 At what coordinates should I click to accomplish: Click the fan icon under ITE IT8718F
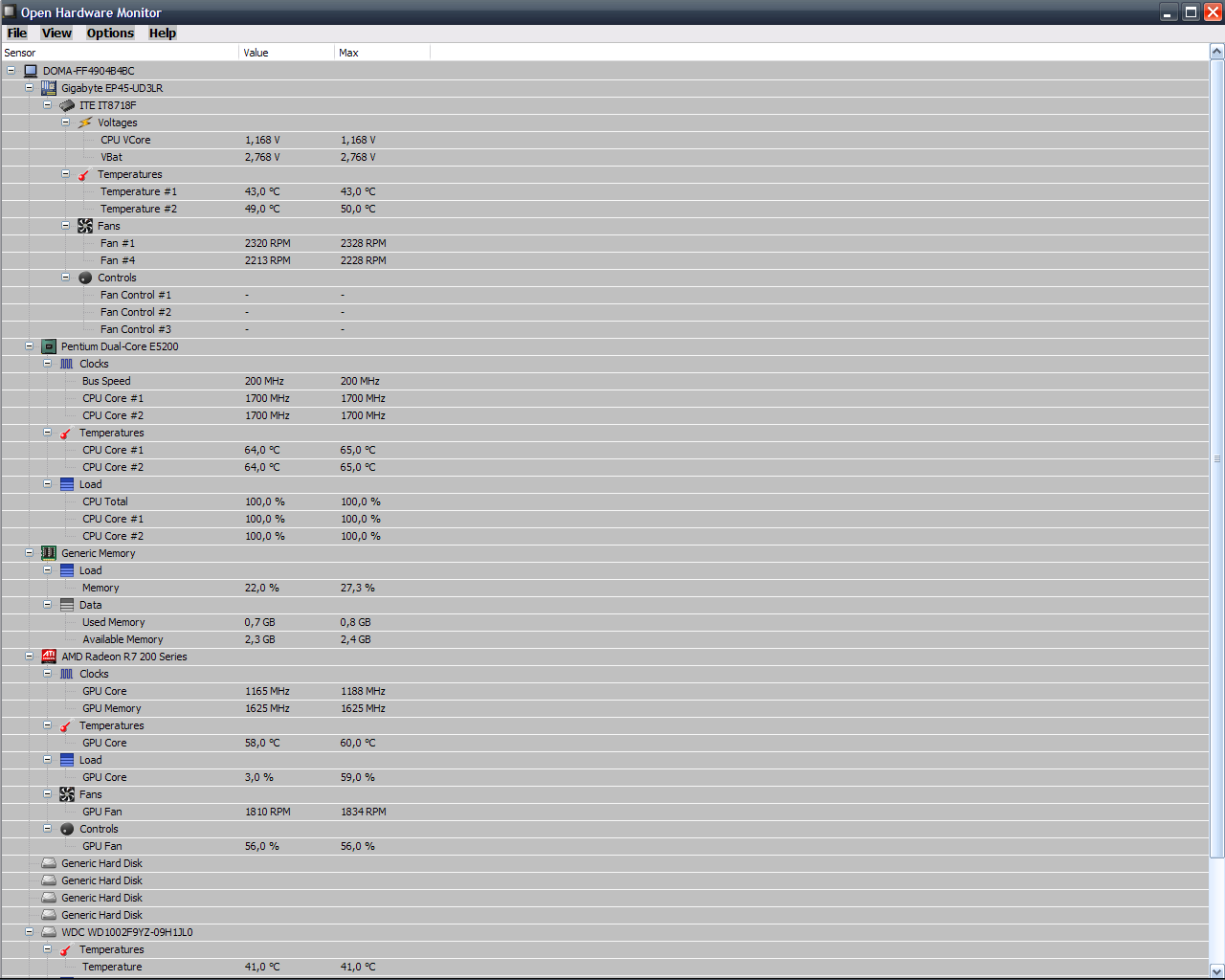[85, 226]
